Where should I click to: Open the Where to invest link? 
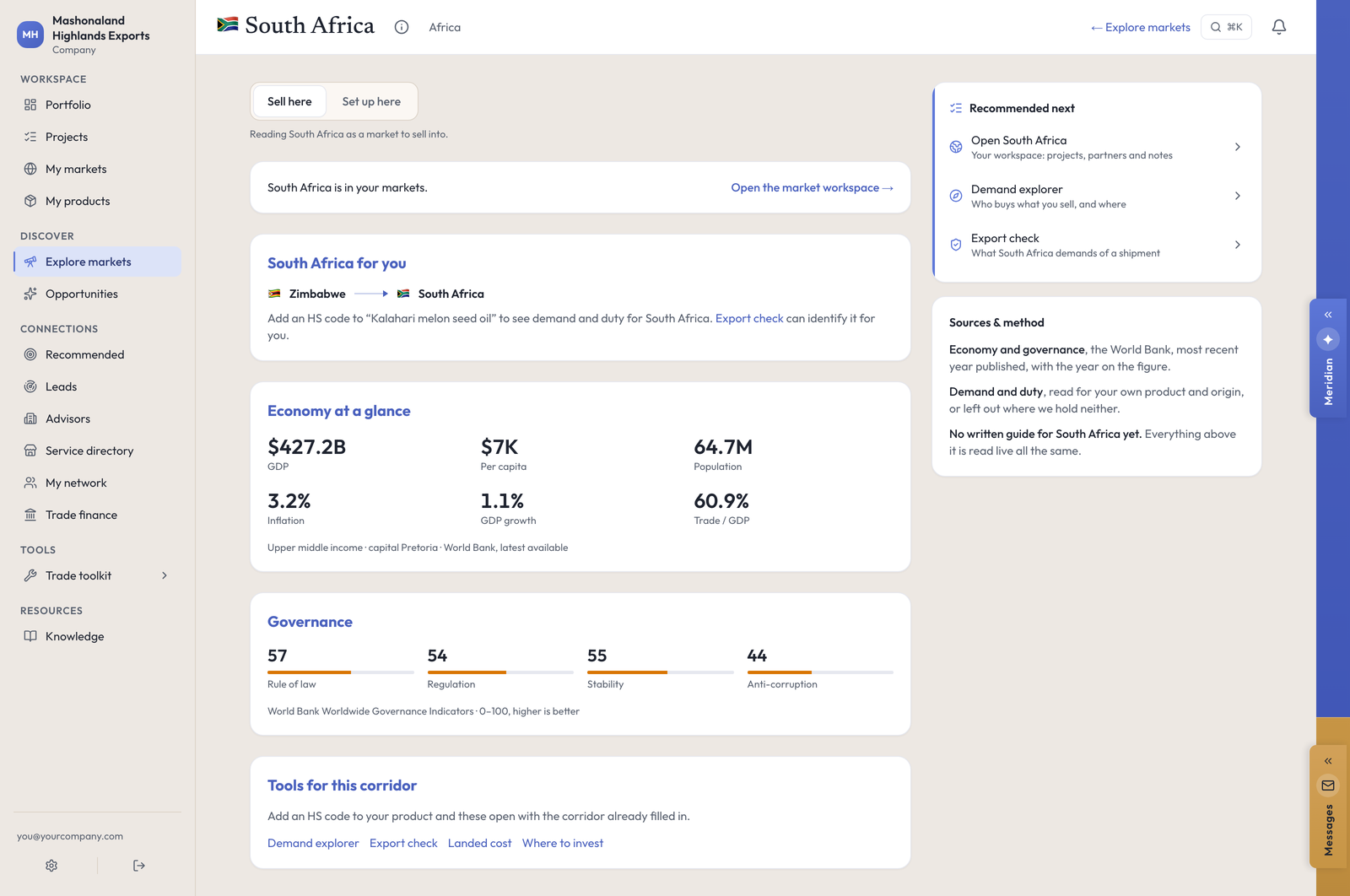(563, 843)
